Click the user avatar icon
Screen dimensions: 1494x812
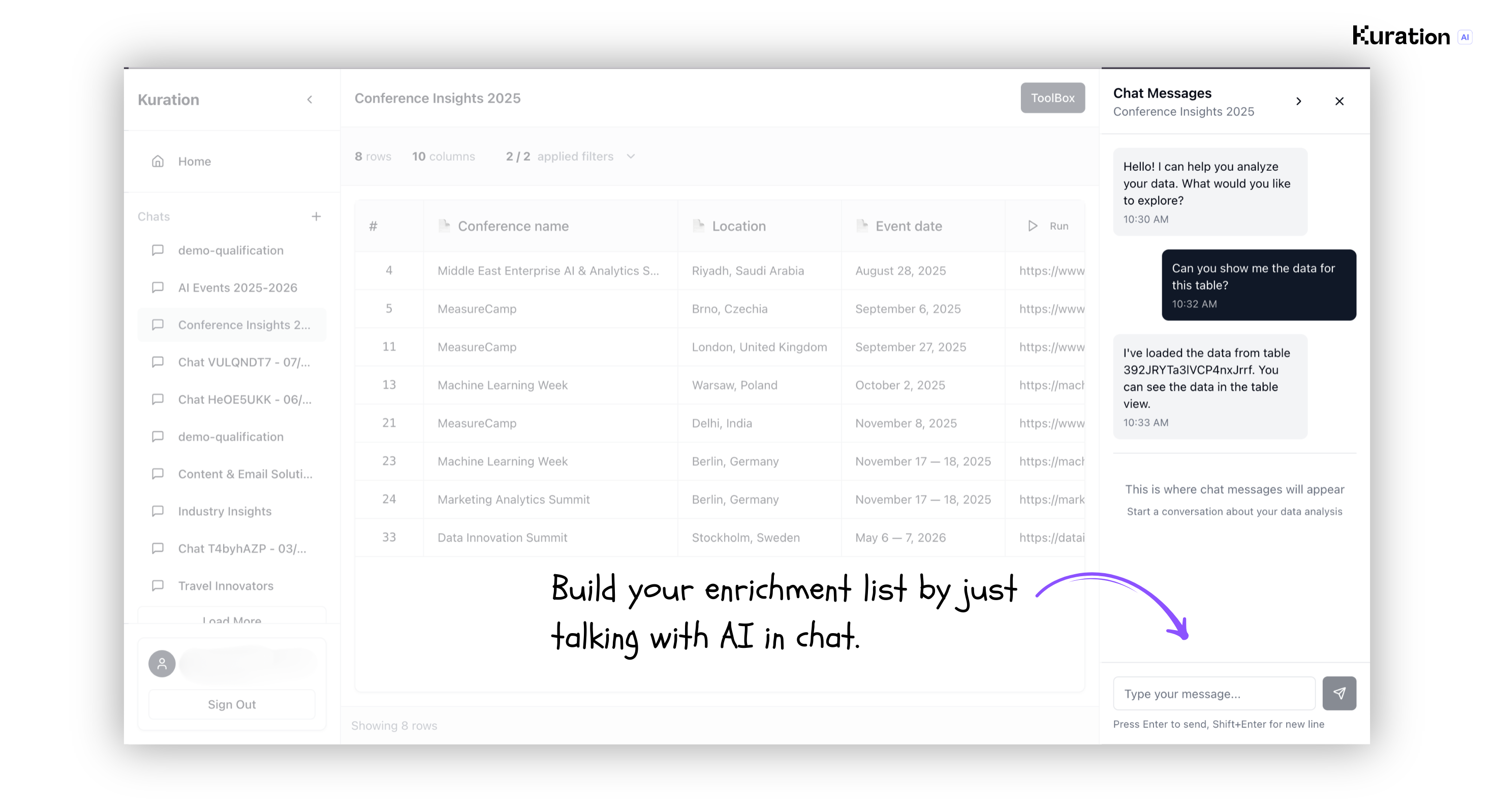coord(162,664)
